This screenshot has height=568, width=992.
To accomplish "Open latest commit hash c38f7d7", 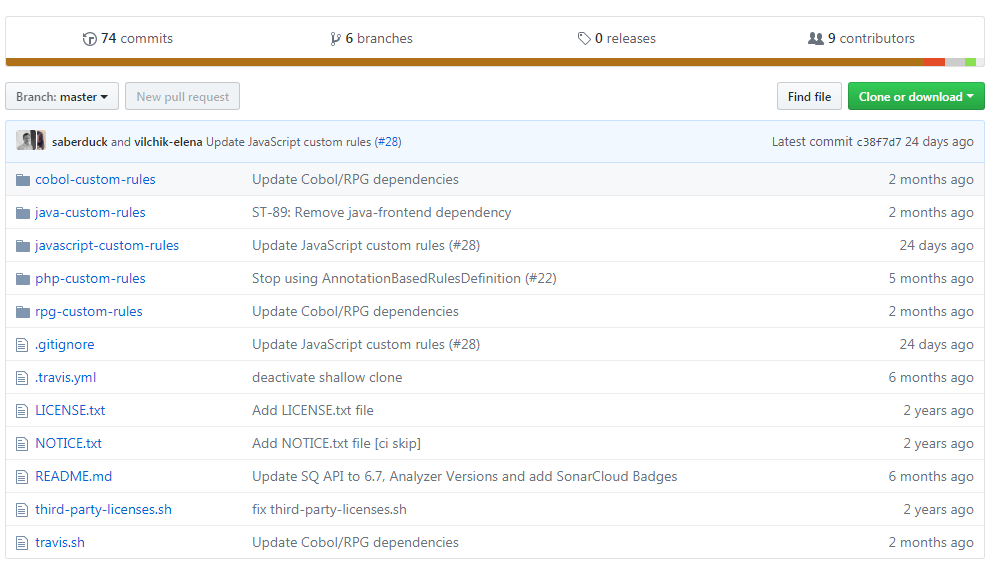I will tap(879, 142).
